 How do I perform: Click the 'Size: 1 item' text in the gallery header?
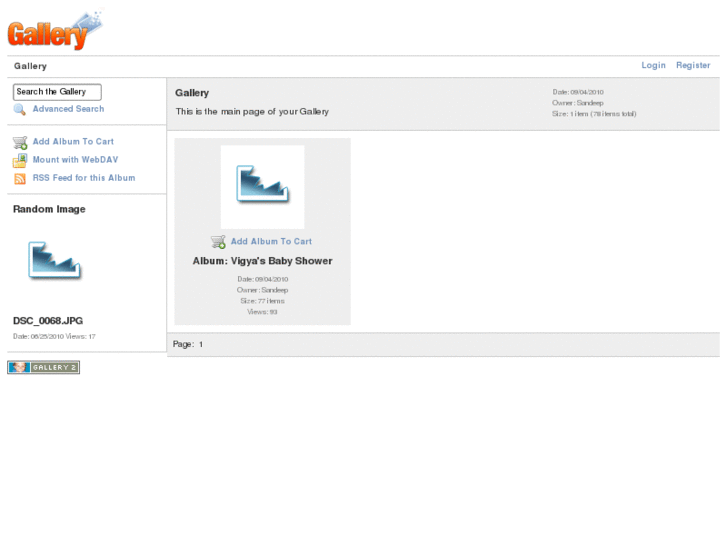(593, 114)
